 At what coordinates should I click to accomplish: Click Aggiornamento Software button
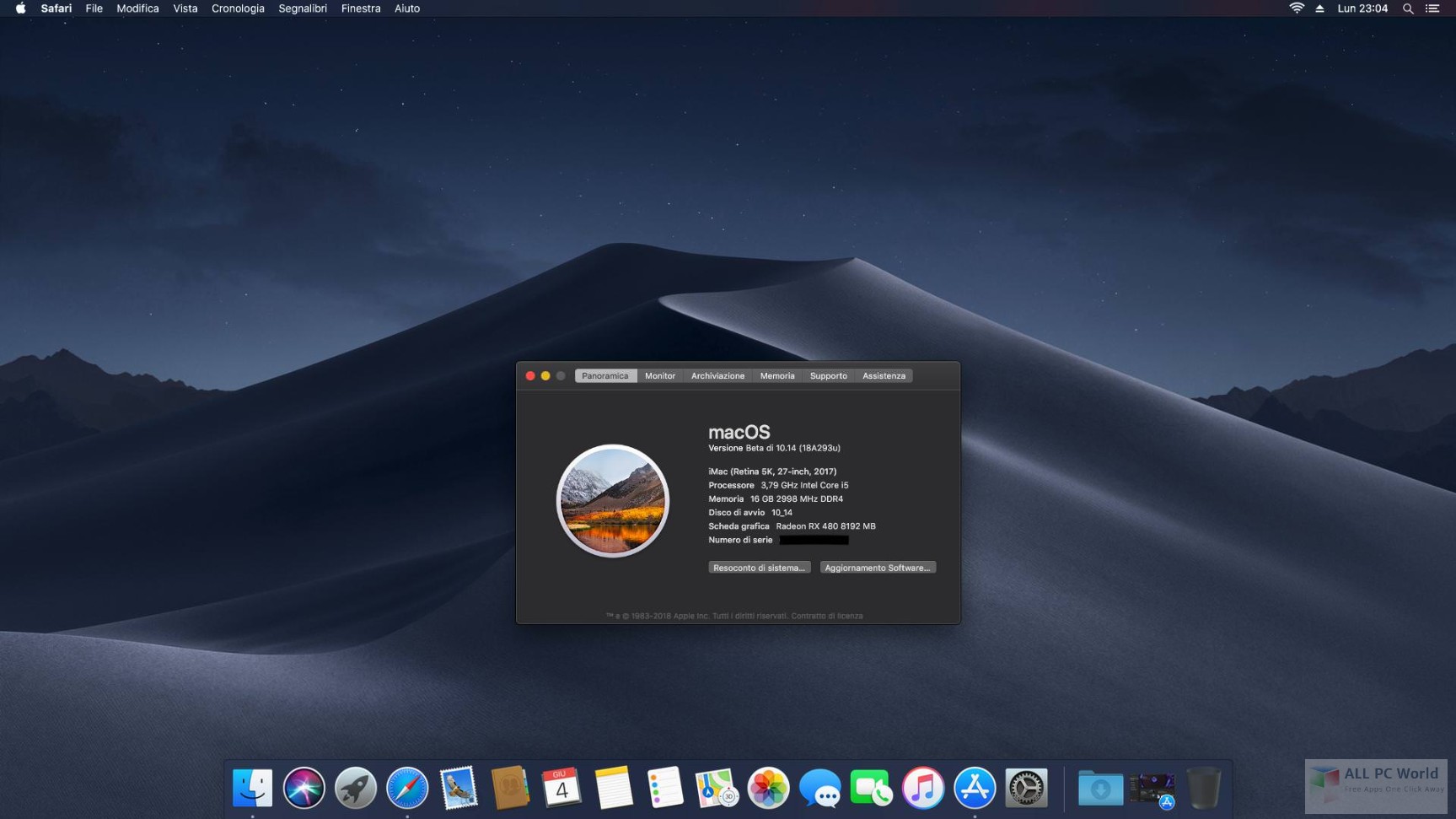[878, 568]
